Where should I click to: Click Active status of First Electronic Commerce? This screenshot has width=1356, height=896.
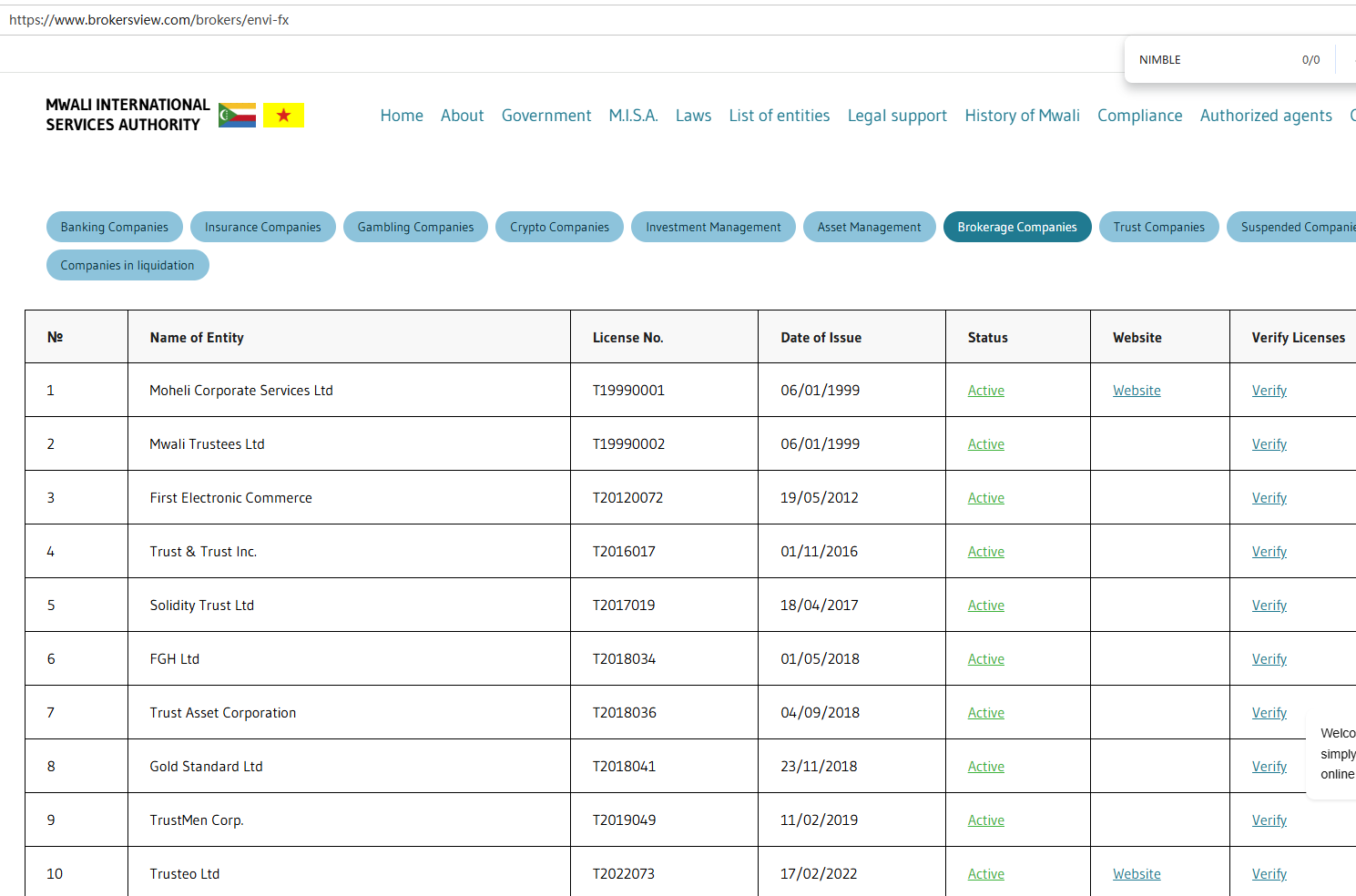[x=985, y=498]
